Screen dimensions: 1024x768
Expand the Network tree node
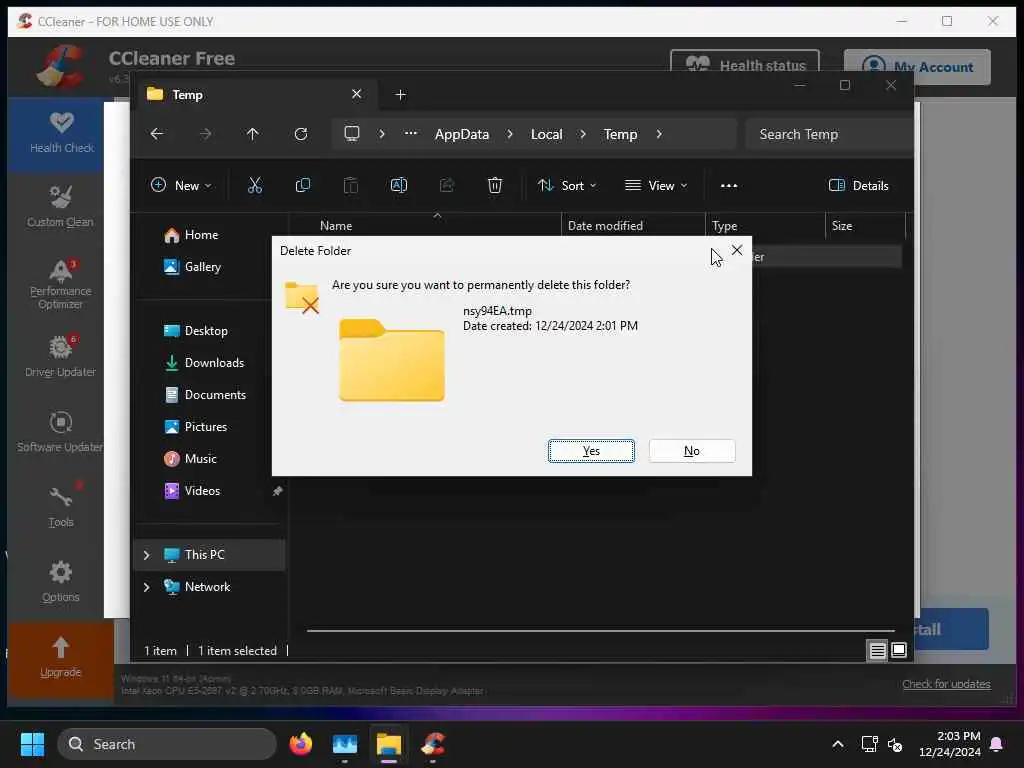(146, 586)
